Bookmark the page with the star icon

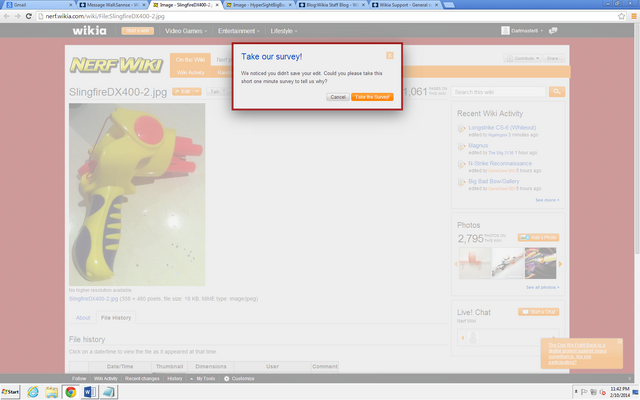tap(621, 16)
